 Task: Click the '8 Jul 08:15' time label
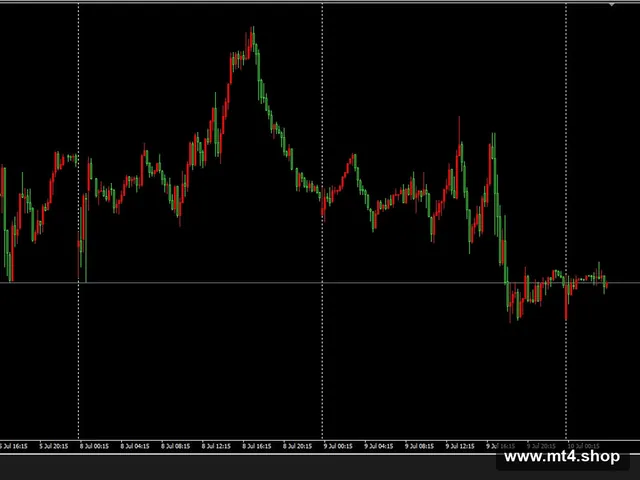coord(176,446)
